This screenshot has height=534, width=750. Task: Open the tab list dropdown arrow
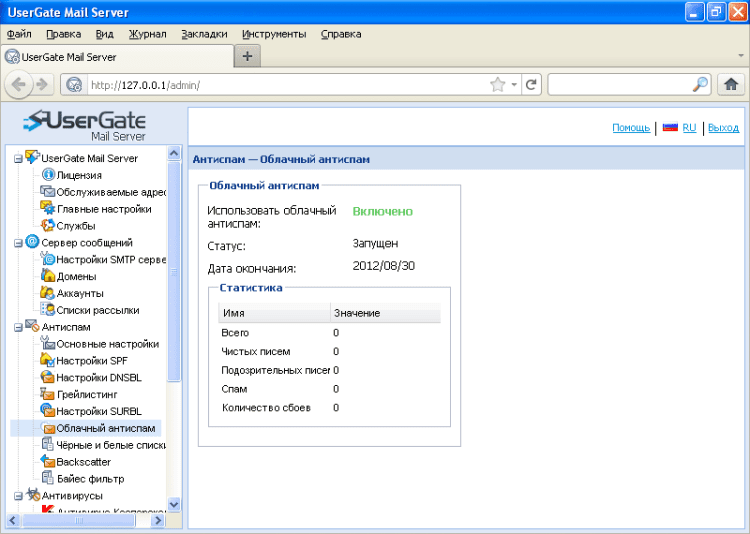[x=741, y=56]
